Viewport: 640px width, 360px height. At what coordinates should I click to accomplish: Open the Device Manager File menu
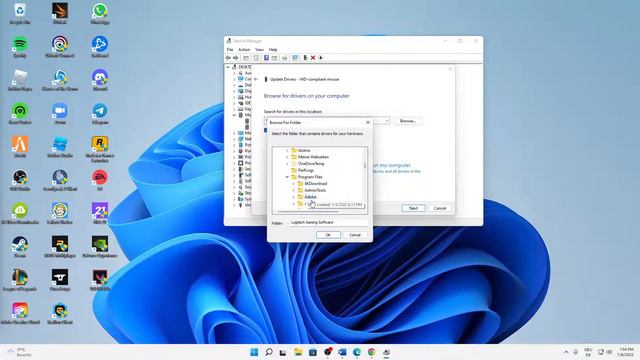(x=230, y=49)
